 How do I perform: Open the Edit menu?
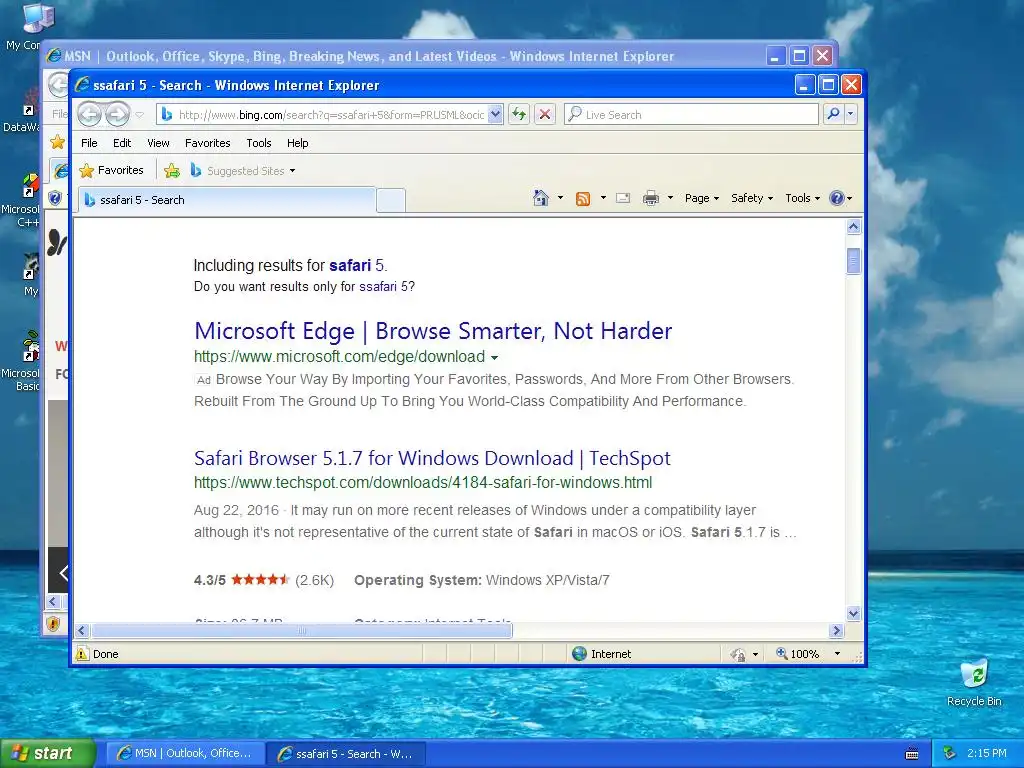click(122, 143)
